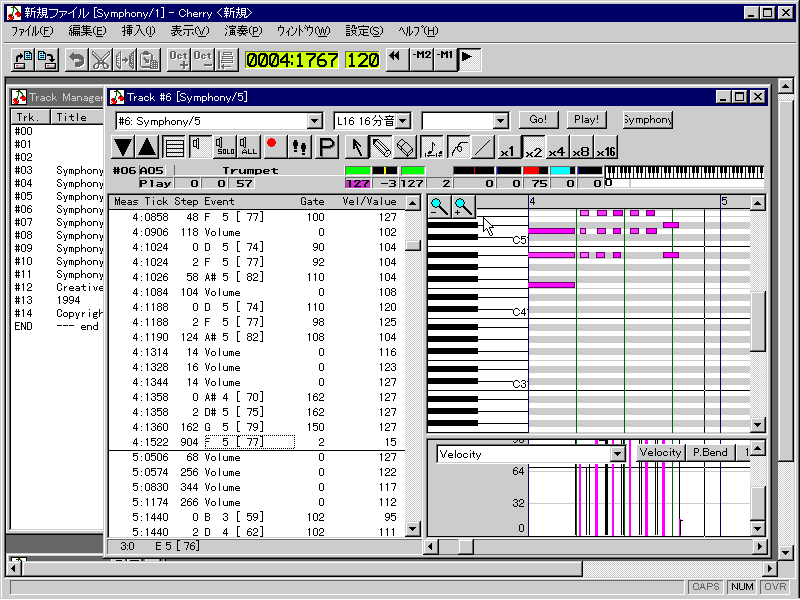The width and height of the screenshot is (800, 600).
Task: Click the play triangle in main toolbar
Action: coord(469,59)
